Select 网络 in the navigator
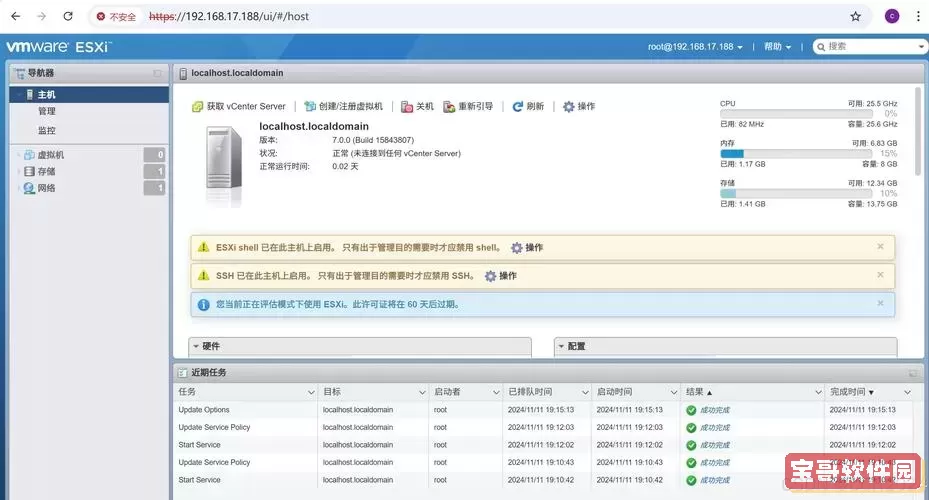929x500 pixels. [46, 188]
